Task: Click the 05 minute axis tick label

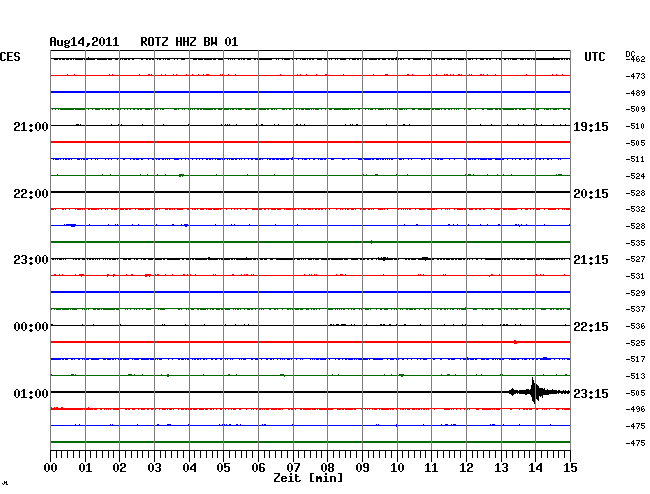Action: pos(223,467)
